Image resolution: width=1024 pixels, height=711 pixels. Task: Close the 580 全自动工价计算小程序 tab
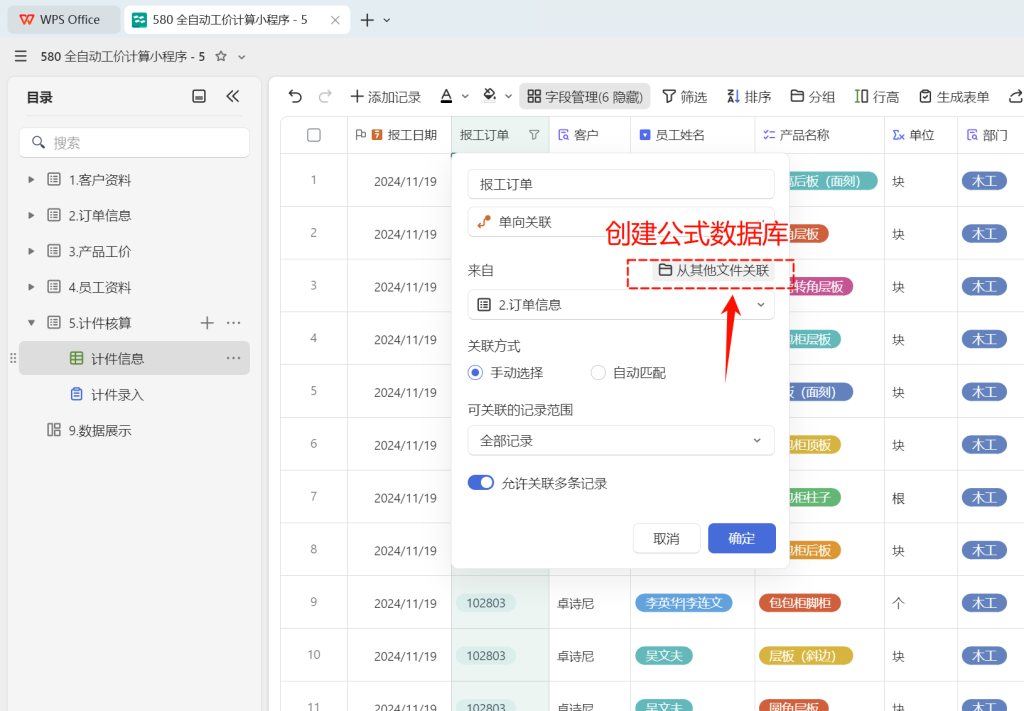pyautogui.click(x=335, y=20)
